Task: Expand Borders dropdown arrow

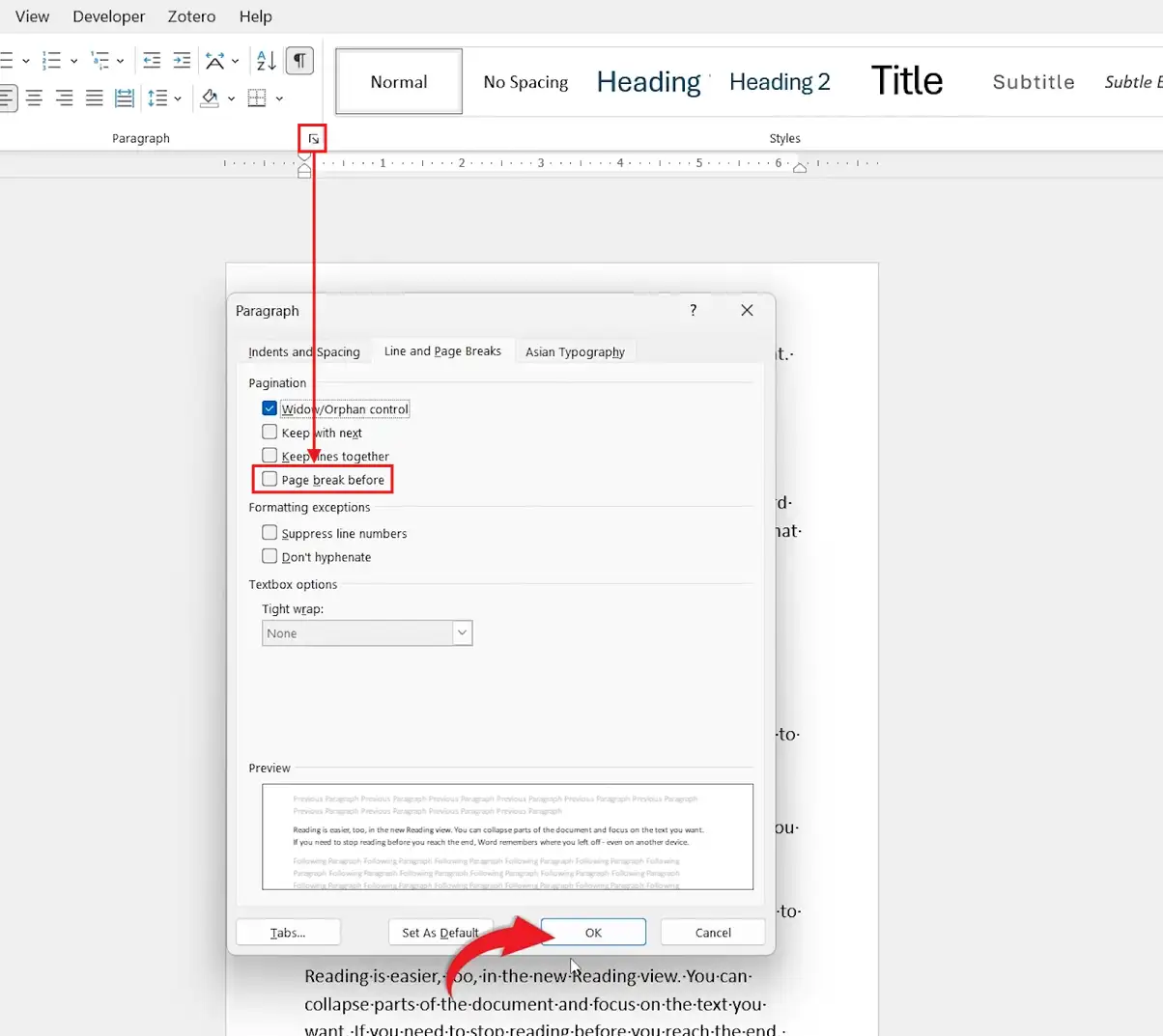Action: [279, 98]
